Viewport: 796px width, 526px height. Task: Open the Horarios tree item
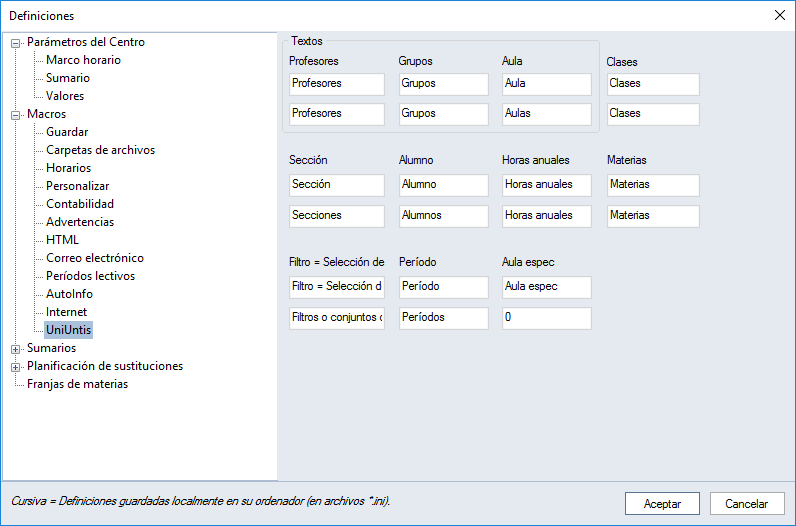[69, 168]
